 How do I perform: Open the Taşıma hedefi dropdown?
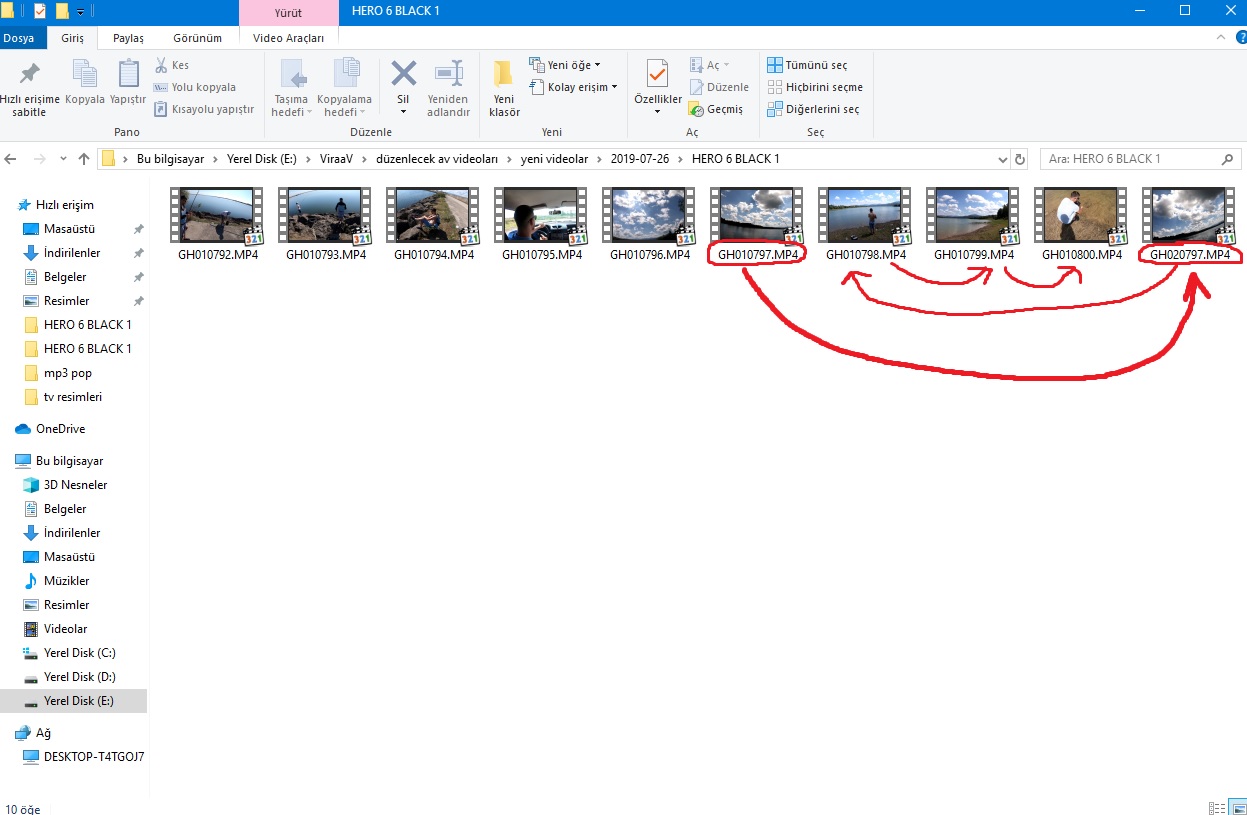(x=292, y=89)
